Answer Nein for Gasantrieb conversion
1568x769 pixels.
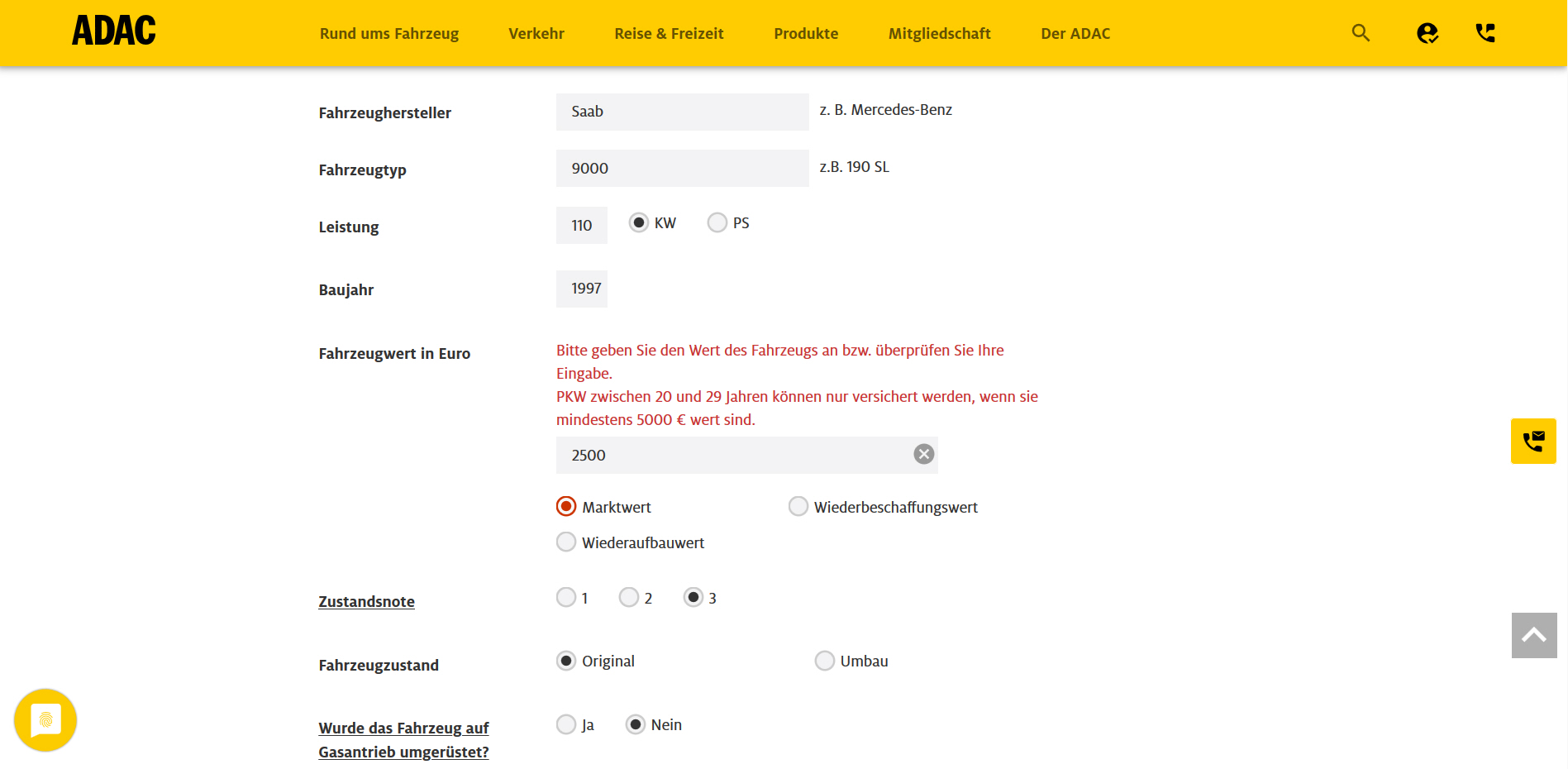636,724
